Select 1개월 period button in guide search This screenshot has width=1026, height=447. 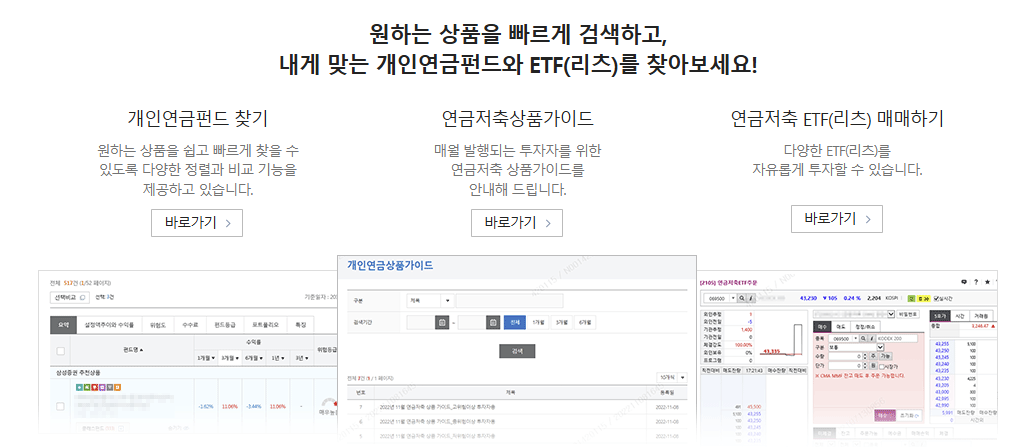pyautogui.click(x=538, y=322)
